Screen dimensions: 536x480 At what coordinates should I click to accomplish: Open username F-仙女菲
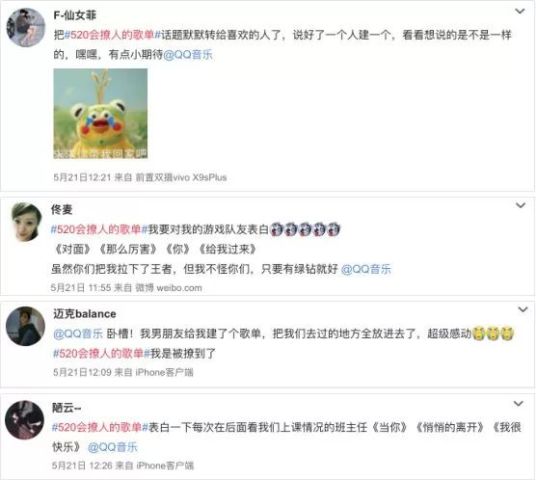pos(75,15)
